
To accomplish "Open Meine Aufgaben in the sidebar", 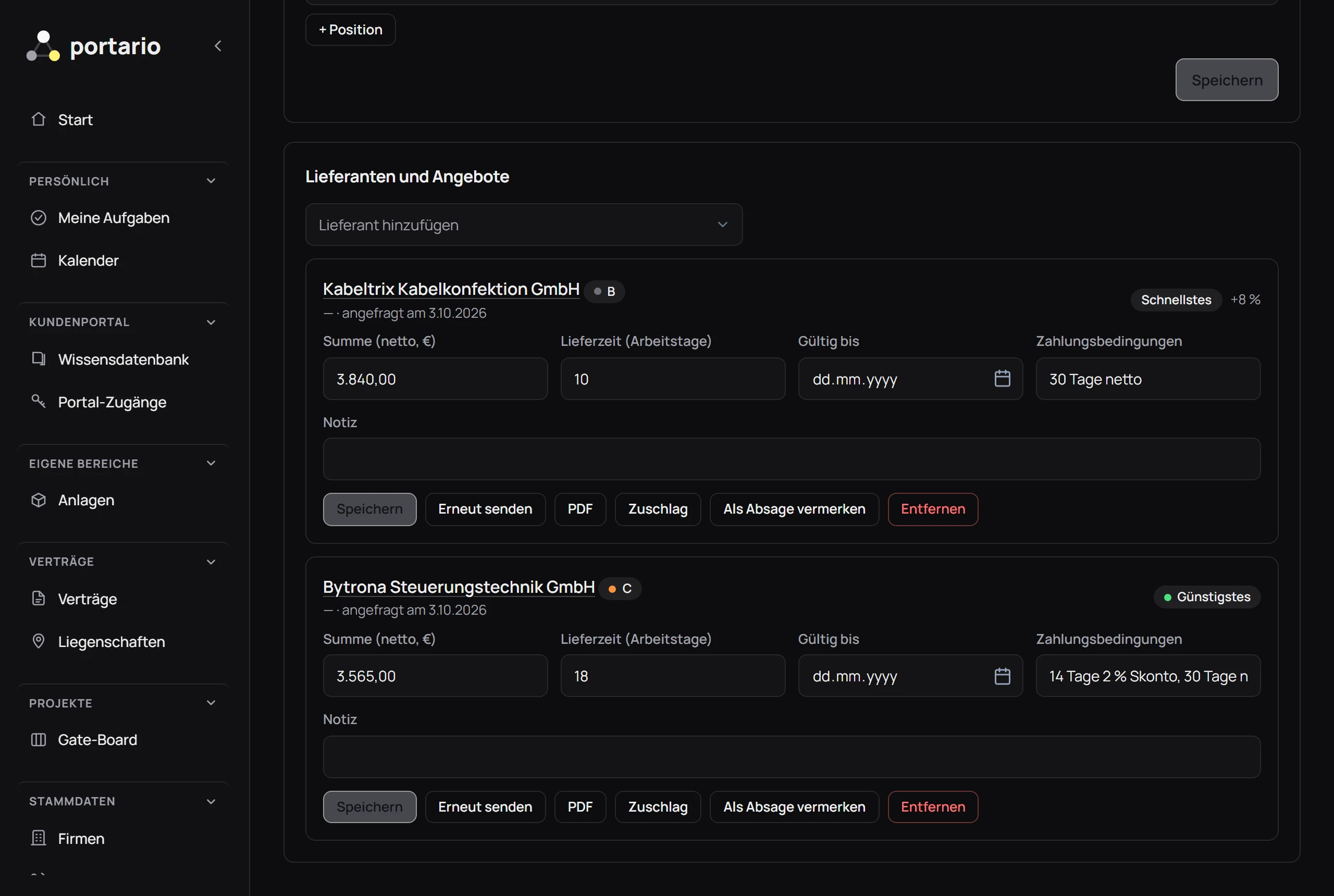I will pyautogui.click(x=114, y=218).
